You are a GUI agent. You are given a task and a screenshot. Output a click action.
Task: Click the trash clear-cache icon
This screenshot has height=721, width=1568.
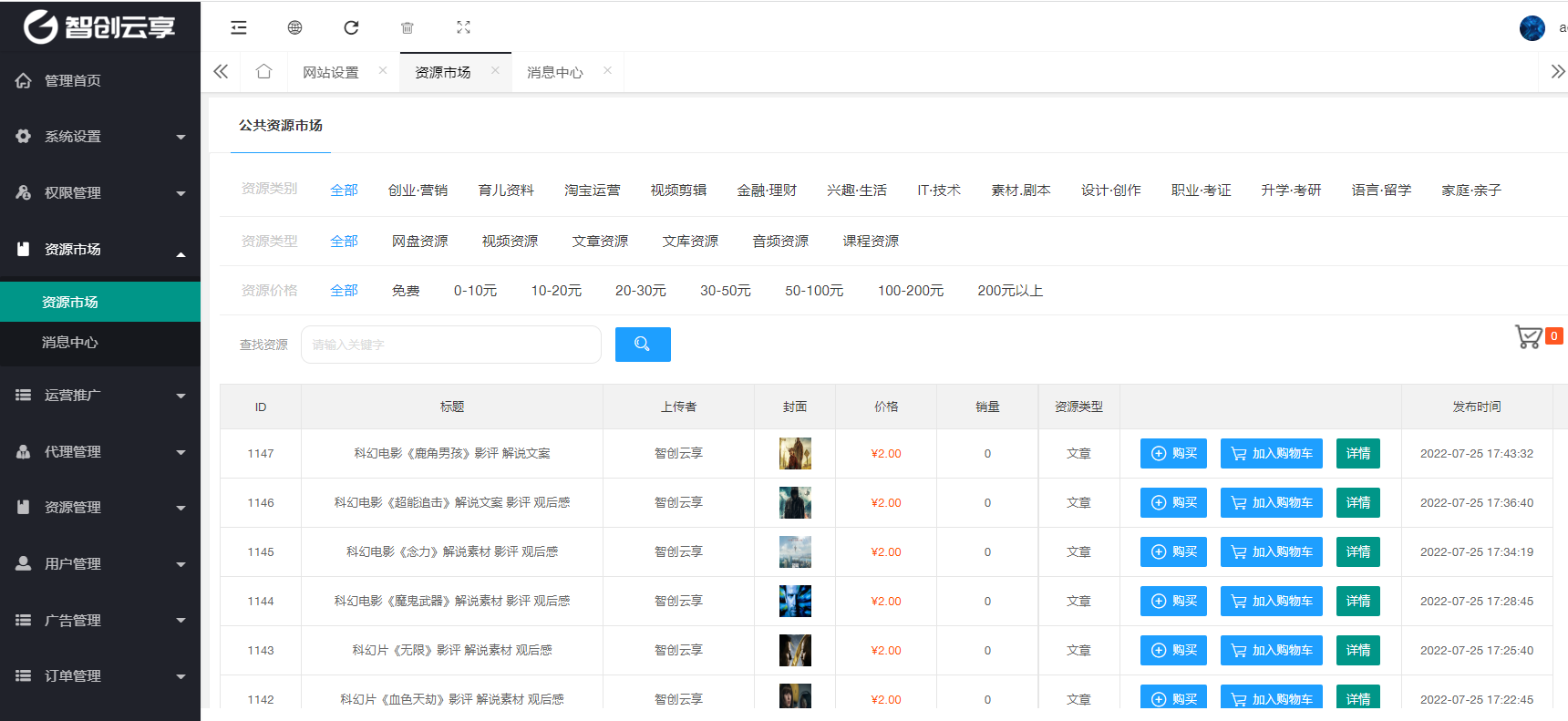pyautogui.click(x=407, y=27)
